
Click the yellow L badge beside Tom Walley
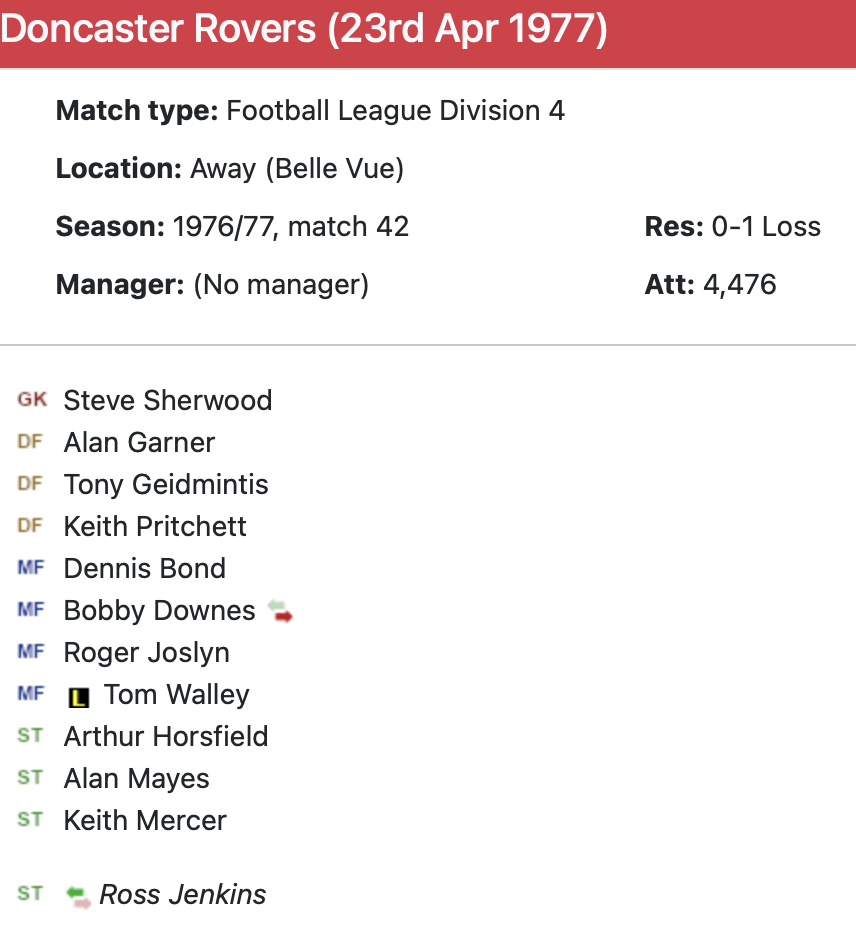coord(79,696)
